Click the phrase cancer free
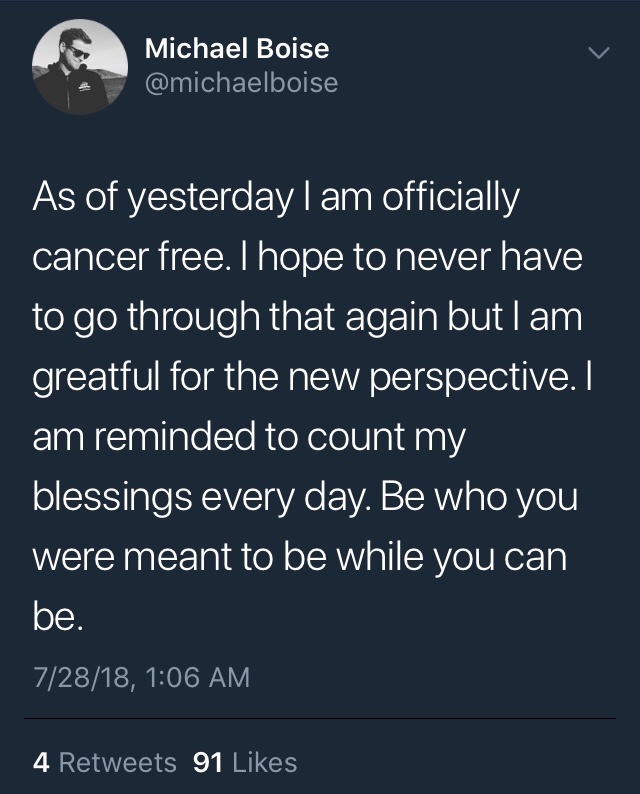Image resolution: width=640 pixels, height=794 pixels. pos(129,257)
